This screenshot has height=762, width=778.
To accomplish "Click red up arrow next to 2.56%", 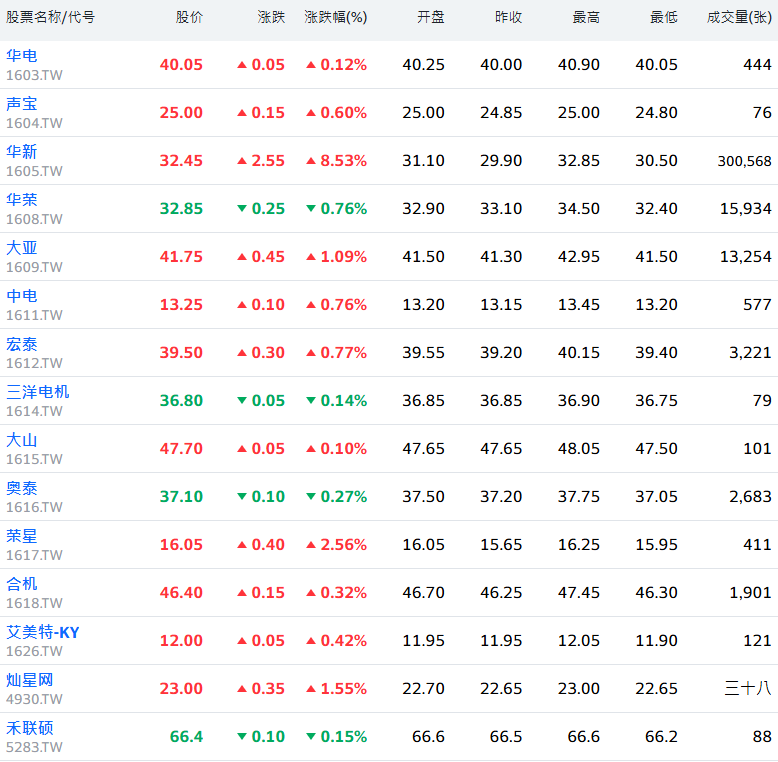I will tap(311, 545).
